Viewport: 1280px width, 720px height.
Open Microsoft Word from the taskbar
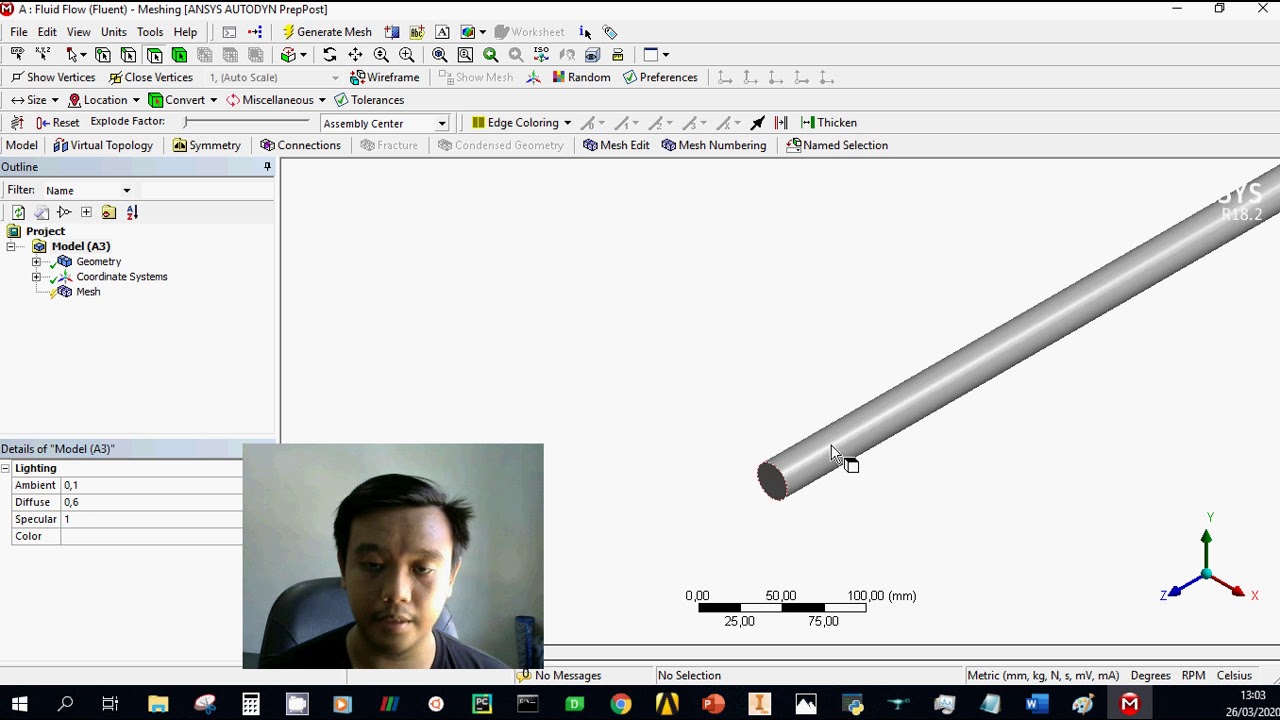click(1036, 704)
